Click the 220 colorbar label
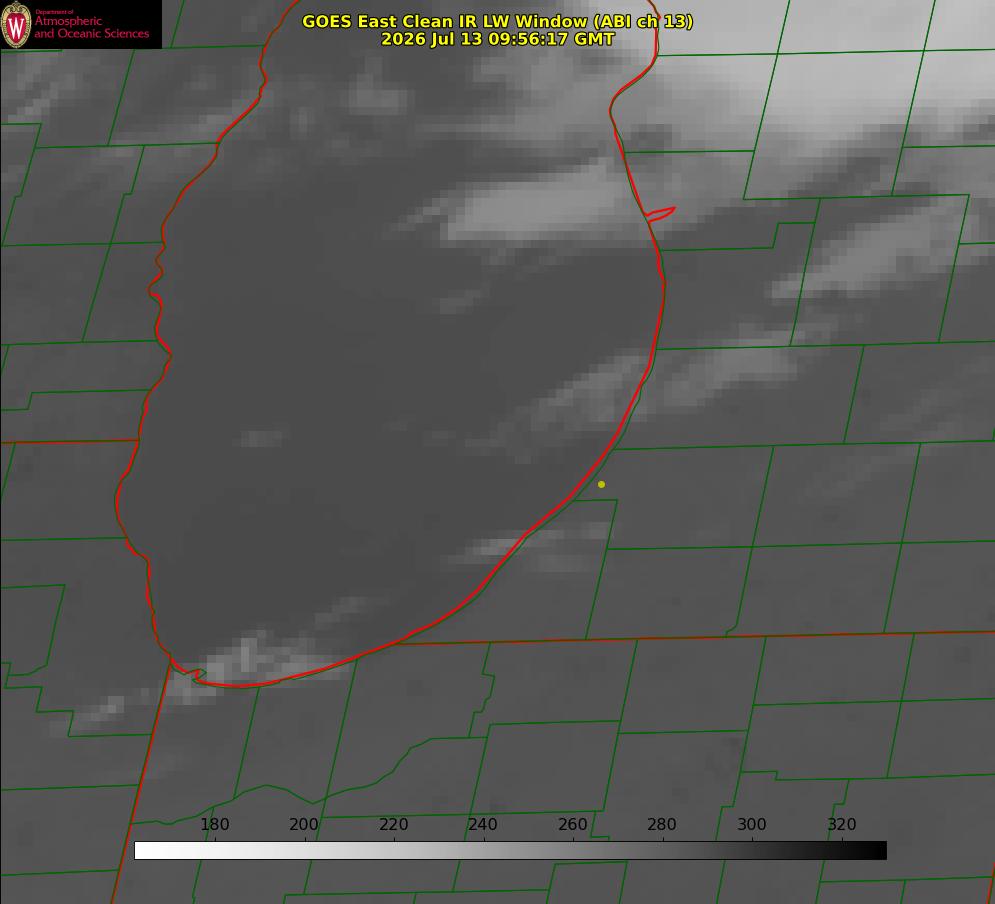The image size is (995, 904). (393, 824)
